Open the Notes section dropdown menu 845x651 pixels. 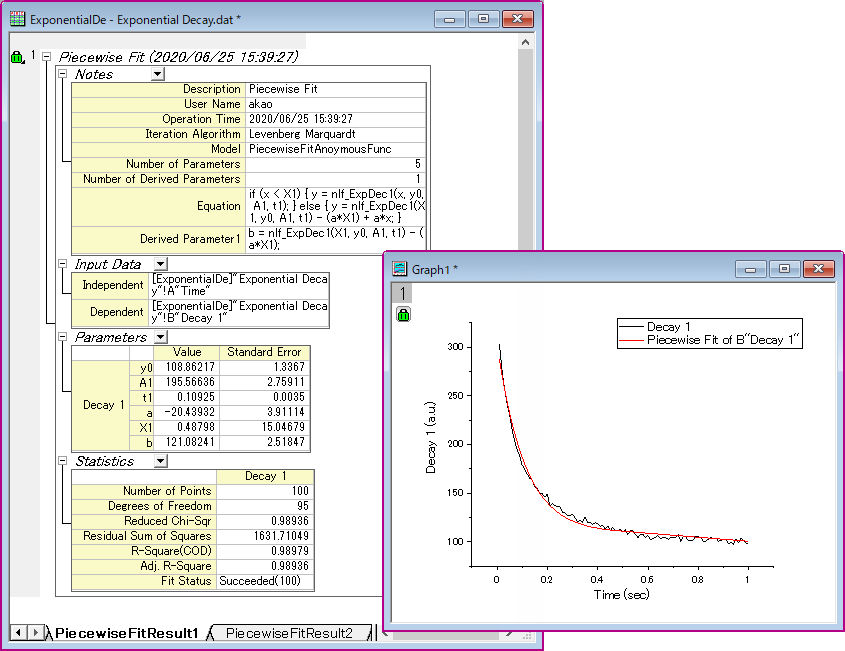pyautogui.click(x=158, y=74)
